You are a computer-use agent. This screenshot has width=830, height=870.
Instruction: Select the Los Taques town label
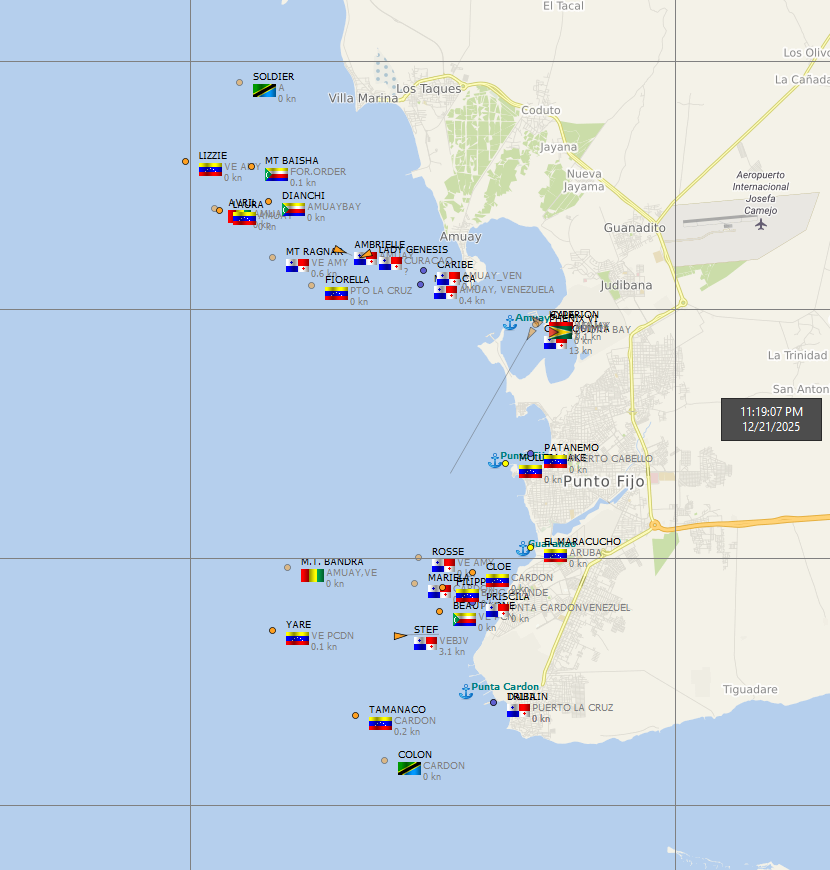pyautogui.click(x=428, y=89)
